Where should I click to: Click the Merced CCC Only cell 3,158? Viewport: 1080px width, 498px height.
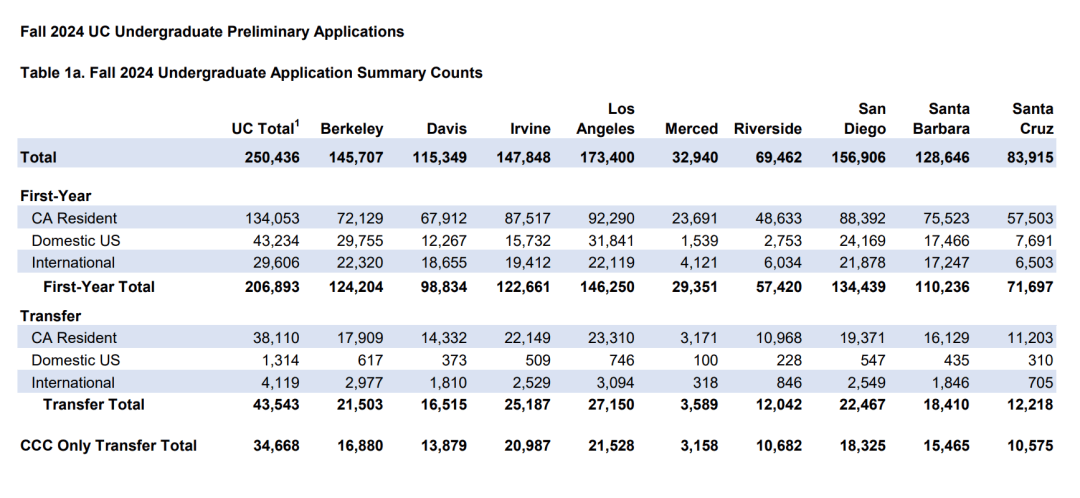click(696, 446)
